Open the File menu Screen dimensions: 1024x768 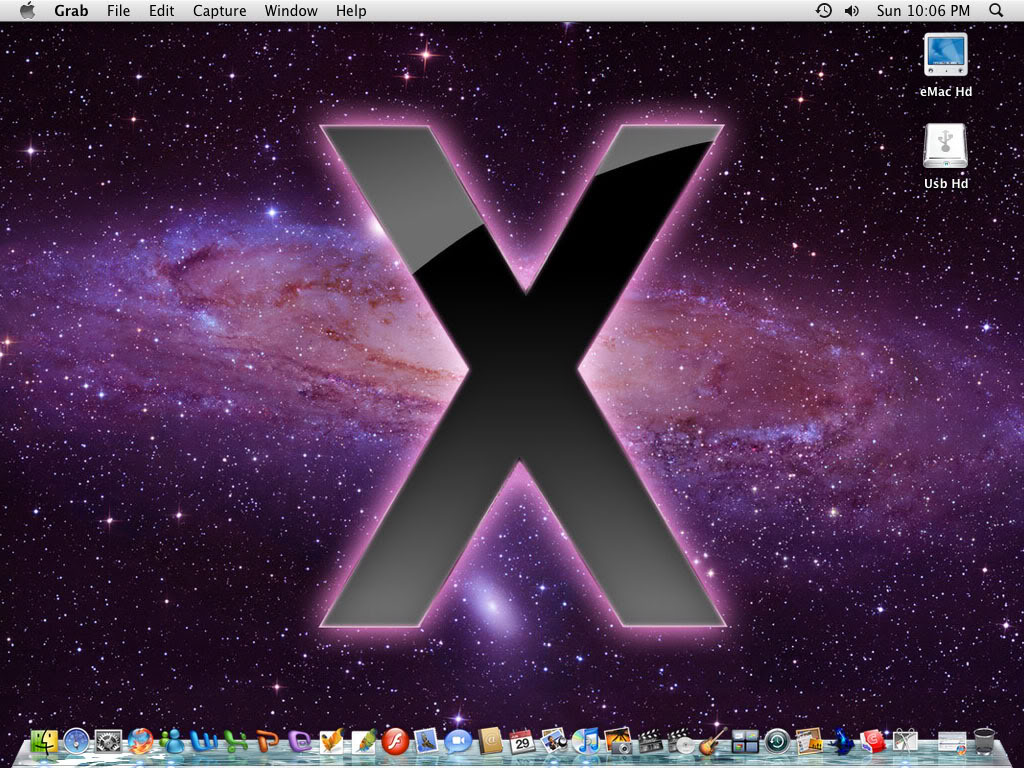pos(118,11)
